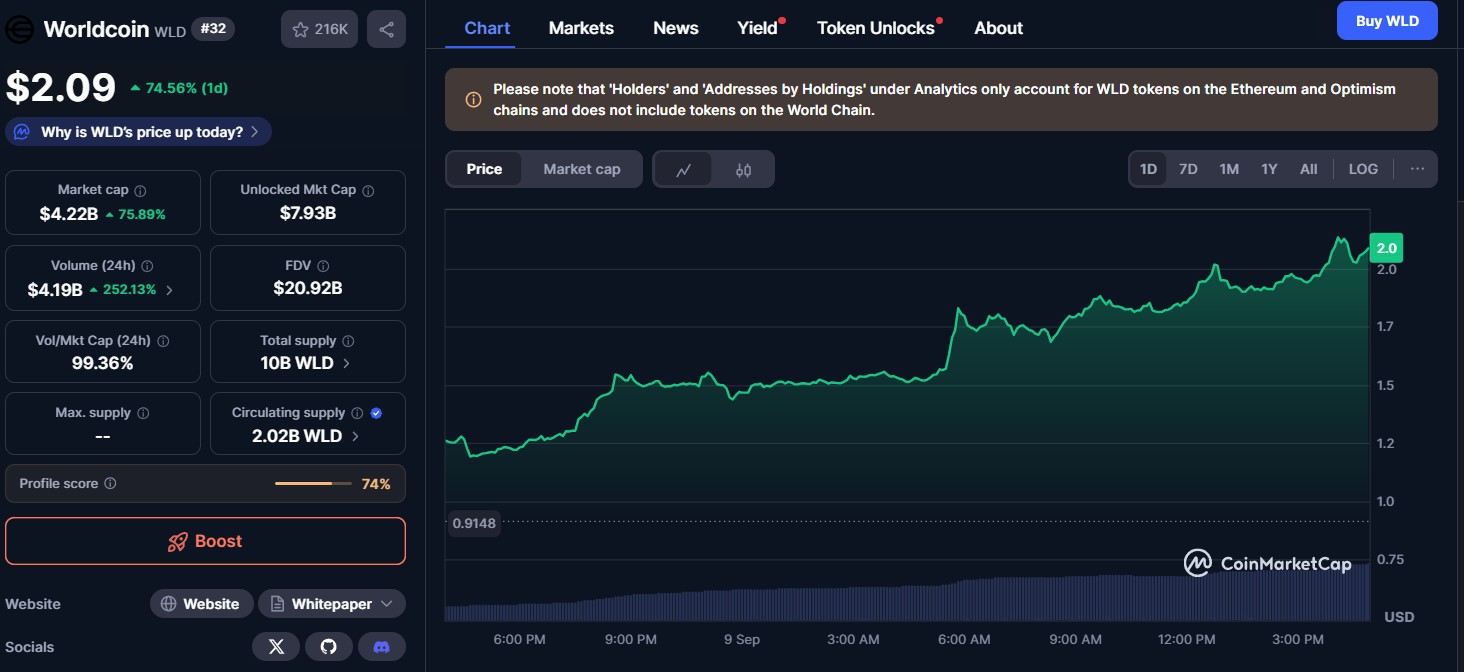Open 'Why is WLD's price up today?'
1464x672 pixels.
click(138, 132)
